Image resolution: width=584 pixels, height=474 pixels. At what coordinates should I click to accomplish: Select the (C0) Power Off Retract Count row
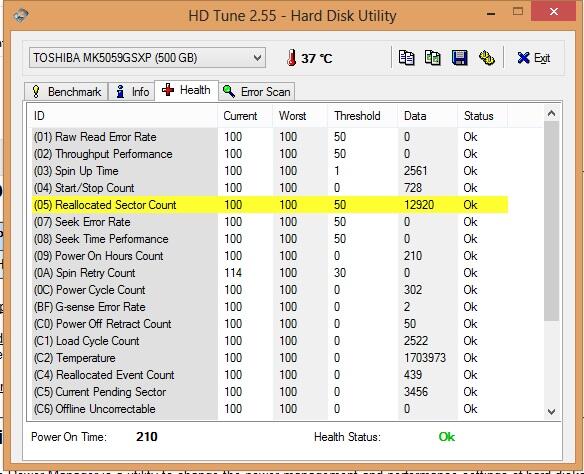[x=270, y=324]
